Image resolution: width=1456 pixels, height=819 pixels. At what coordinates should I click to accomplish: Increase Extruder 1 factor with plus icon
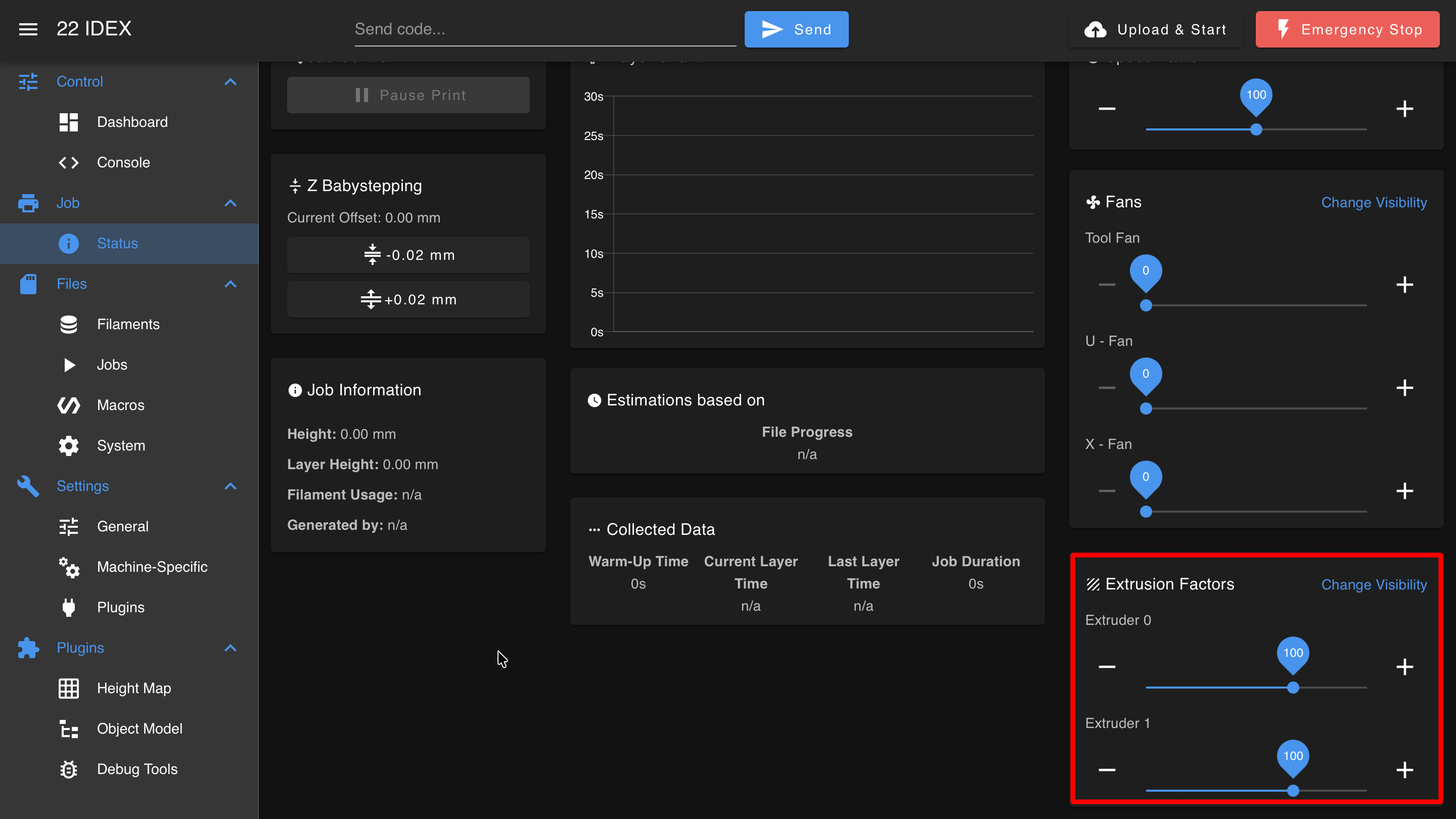tap(1404, 770)
